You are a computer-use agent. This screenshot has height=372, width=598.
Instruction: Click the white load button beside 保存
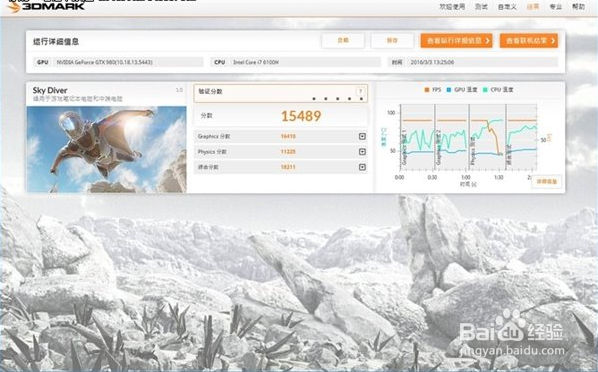click(343, 40)
